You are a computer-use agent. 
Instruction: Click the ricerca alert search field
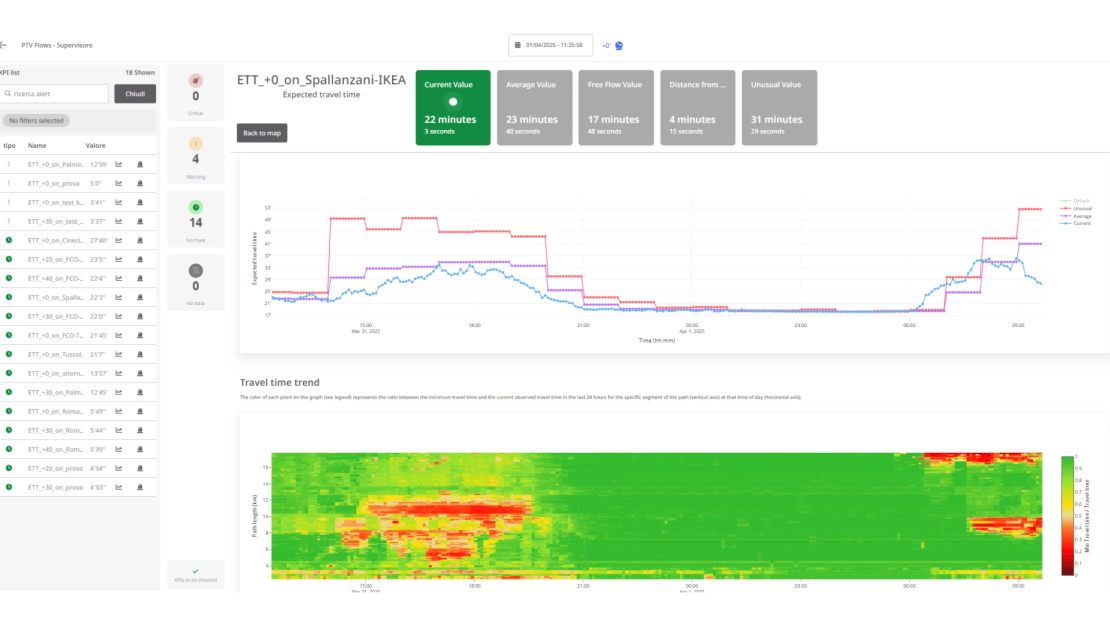click(55, 93)
